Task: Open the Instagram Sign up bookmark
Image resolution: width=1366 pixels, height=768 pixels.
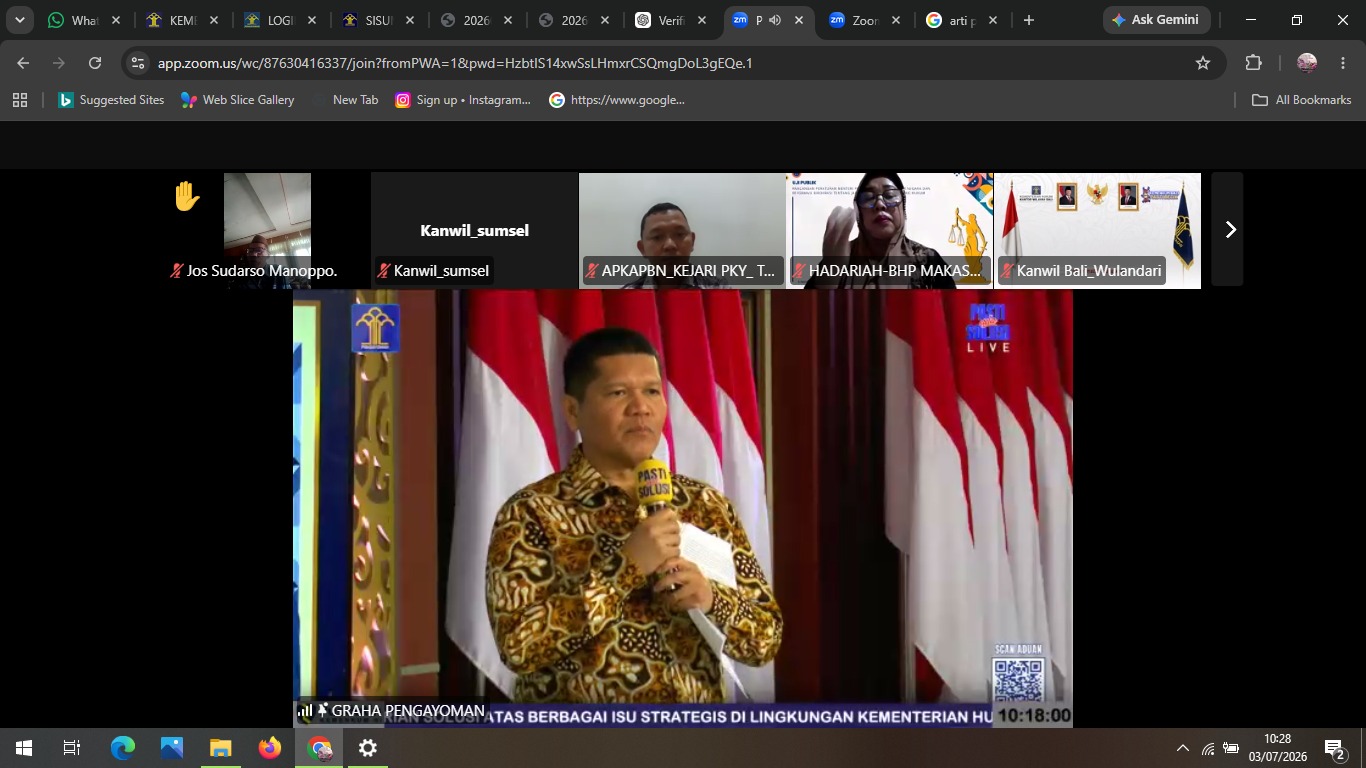Action: [463, 100]
